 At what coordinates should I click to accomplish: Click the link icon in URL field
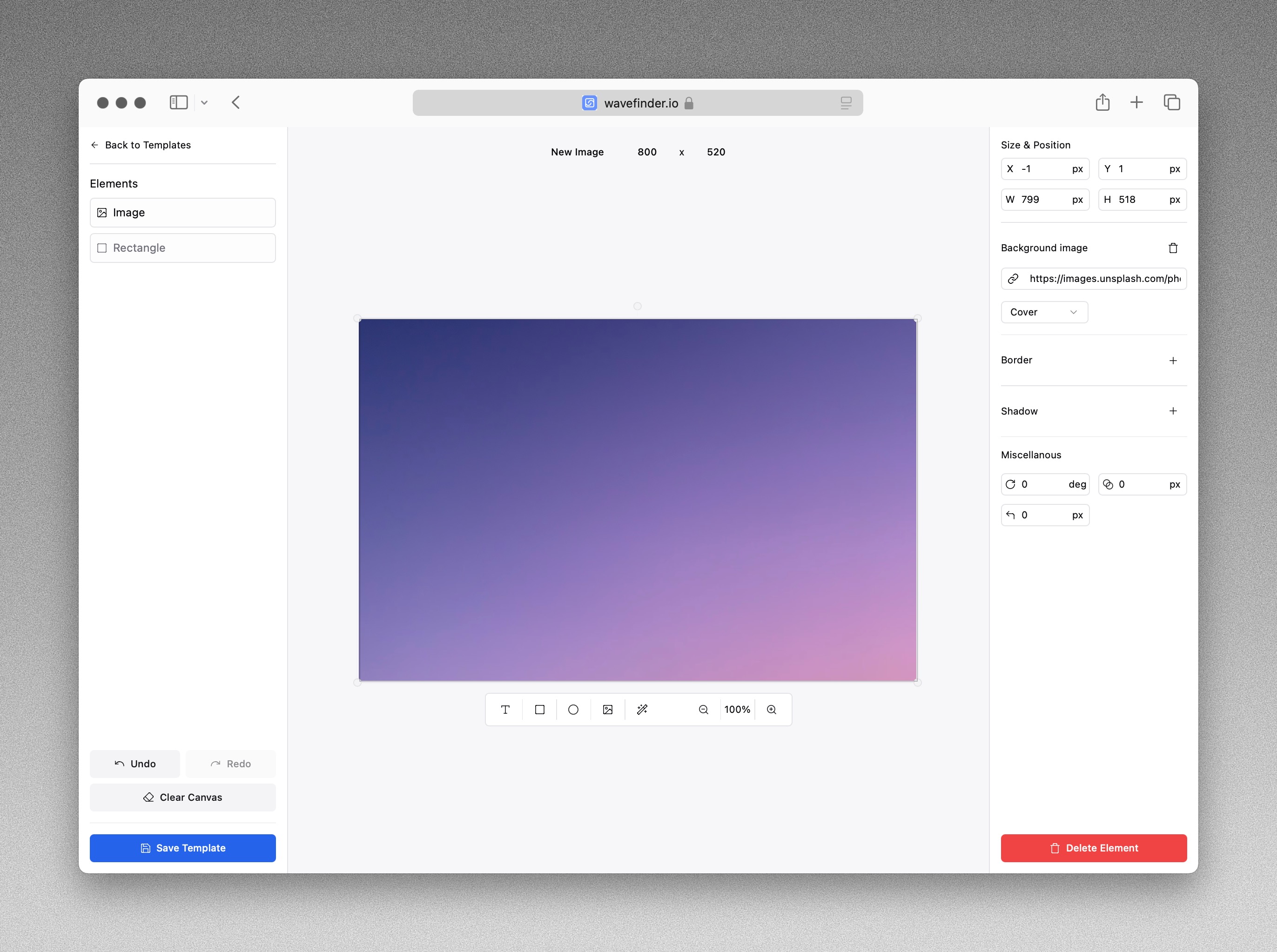pos(1013,279)
